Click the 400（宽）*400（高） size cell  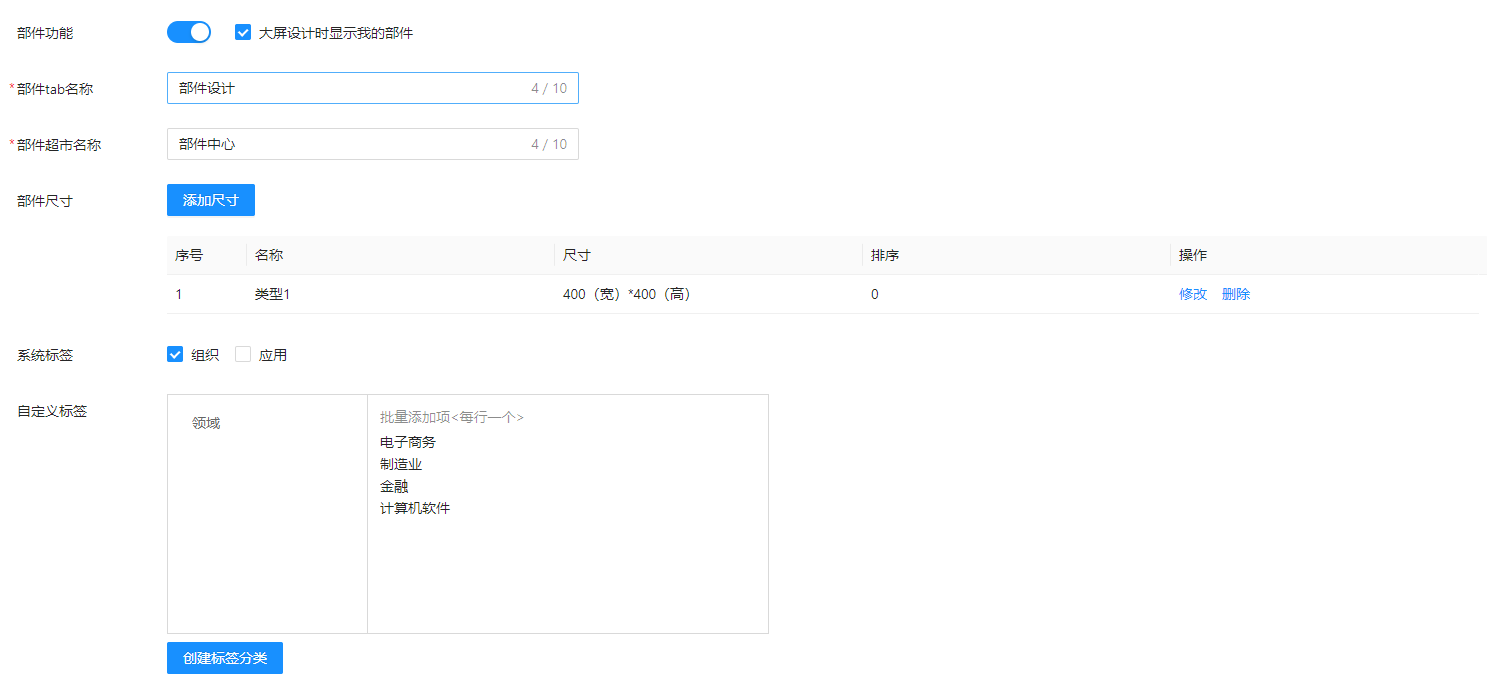[627, 294]
